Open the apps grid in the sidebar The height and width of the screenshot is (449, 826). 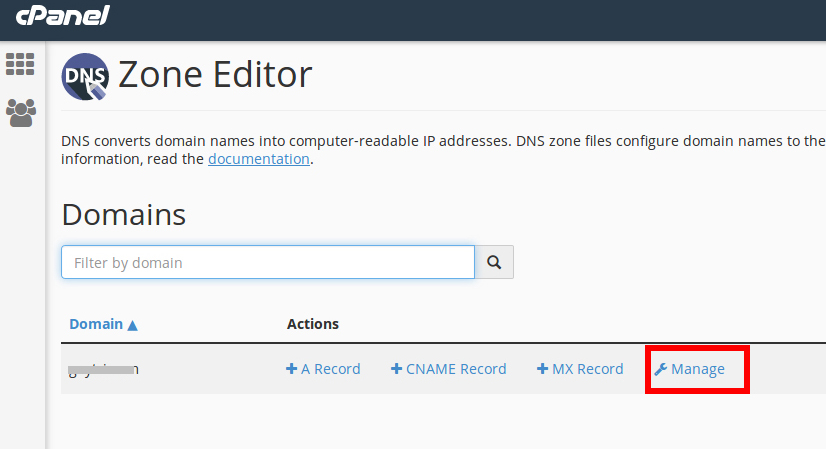(x=20, y=64)
